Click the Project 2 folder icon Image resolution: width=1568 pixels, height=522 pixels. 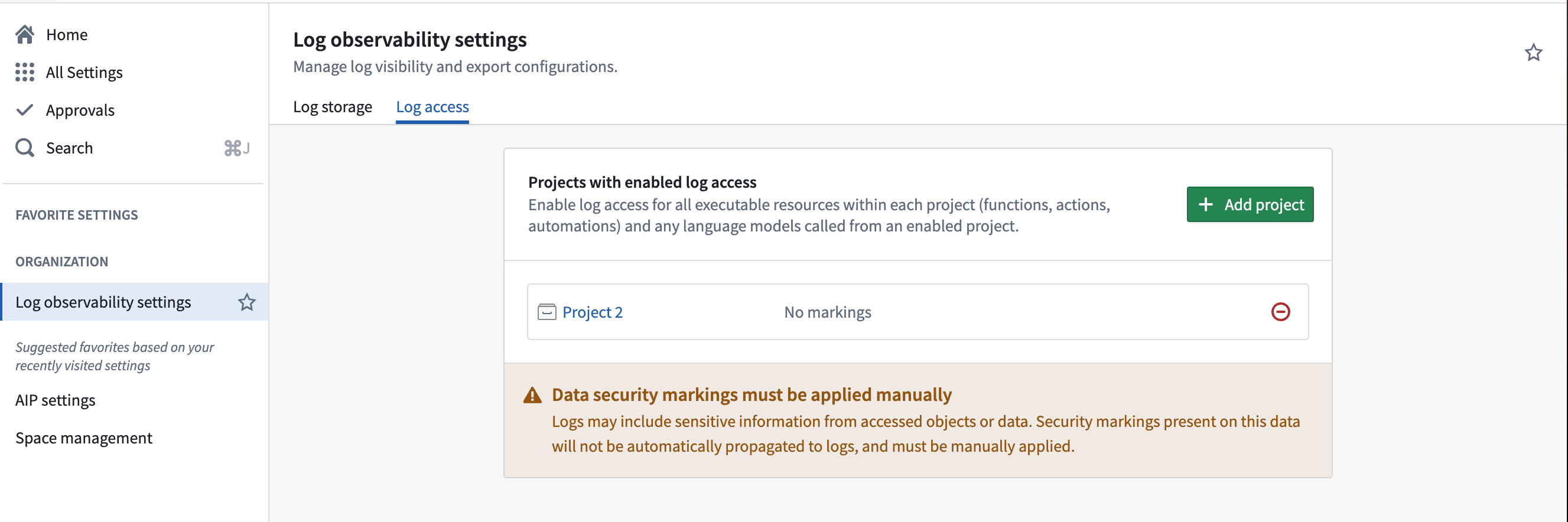point(546,312)
